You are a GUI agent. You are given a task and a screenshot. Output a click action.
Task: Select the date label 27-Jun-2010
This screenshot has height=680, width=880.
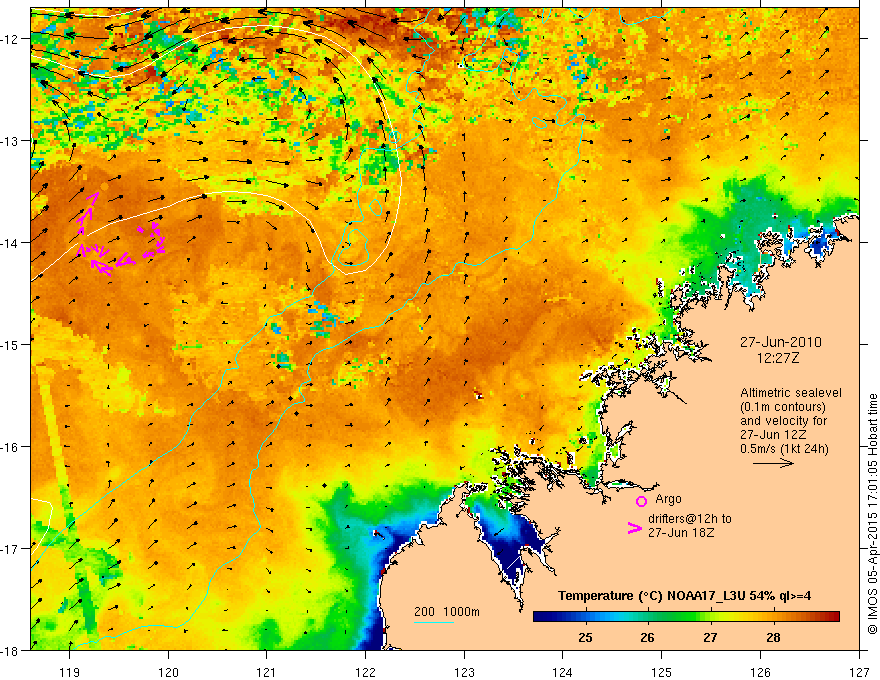coord(781,342)
